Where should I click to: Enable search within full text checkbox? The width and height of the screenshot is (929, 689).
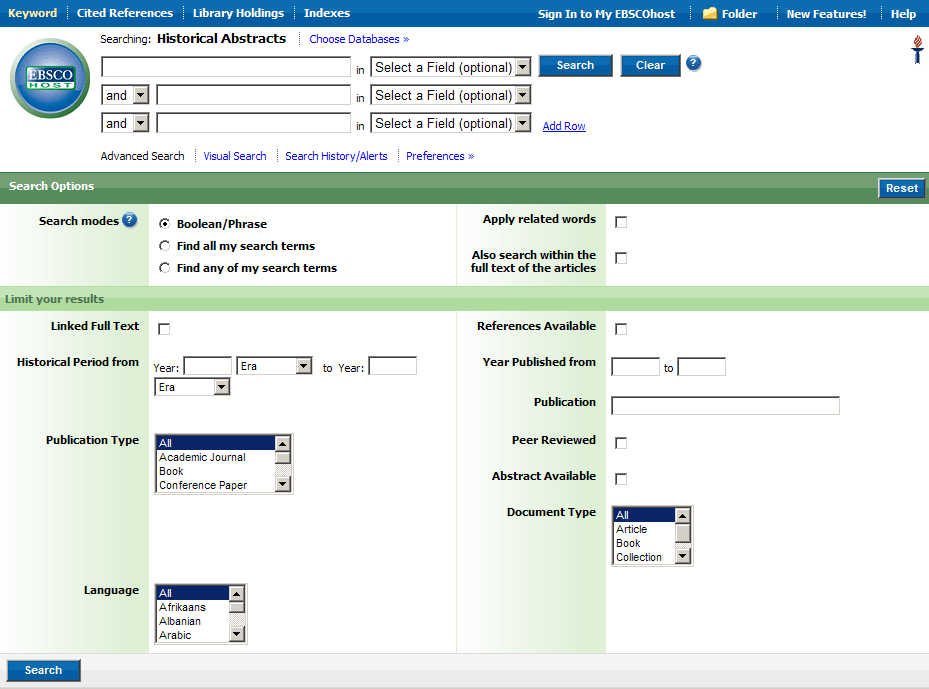click(621, 258)
